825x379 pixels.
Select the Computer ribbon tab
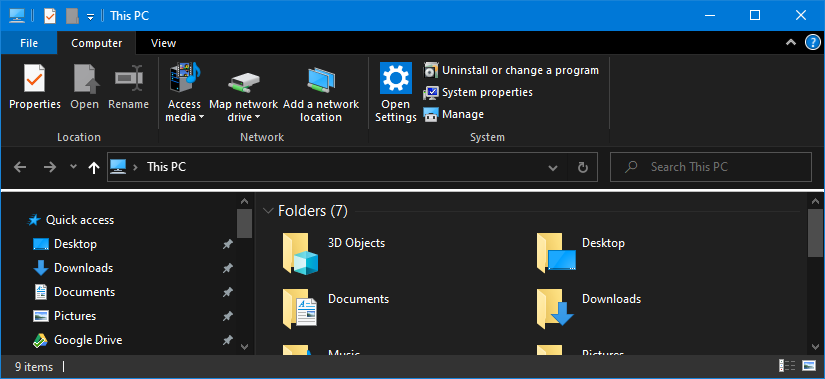[97, 43]
